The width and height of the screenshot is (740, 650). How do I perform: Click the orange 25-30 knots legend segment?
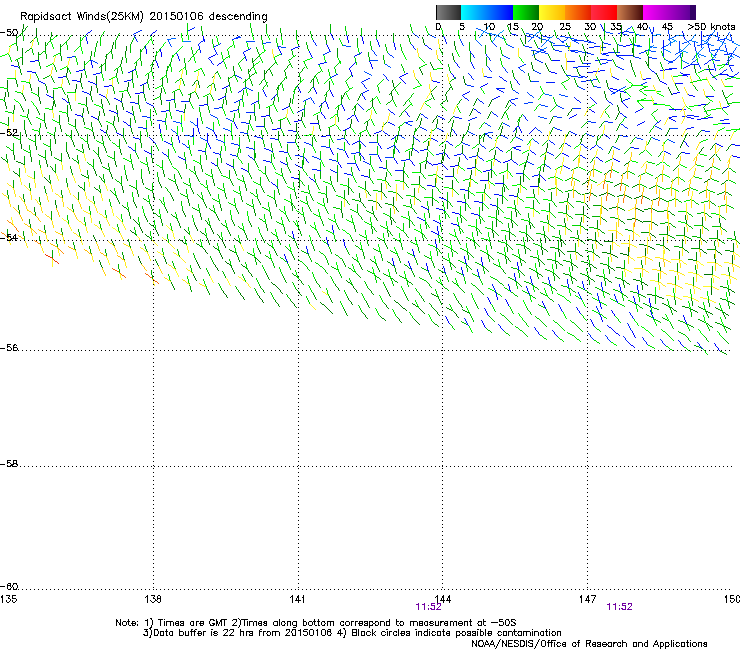coord(578,12)
